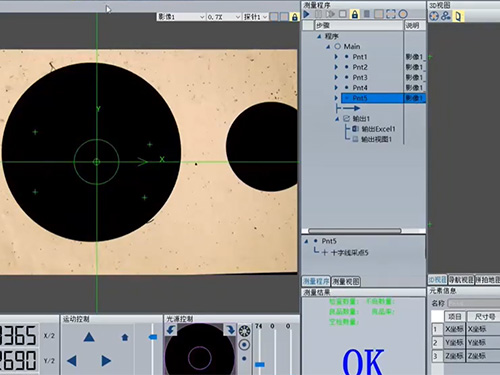500x375 pixels.
Task: Switch to the 导航视图 tab
Action: point(461,280)
